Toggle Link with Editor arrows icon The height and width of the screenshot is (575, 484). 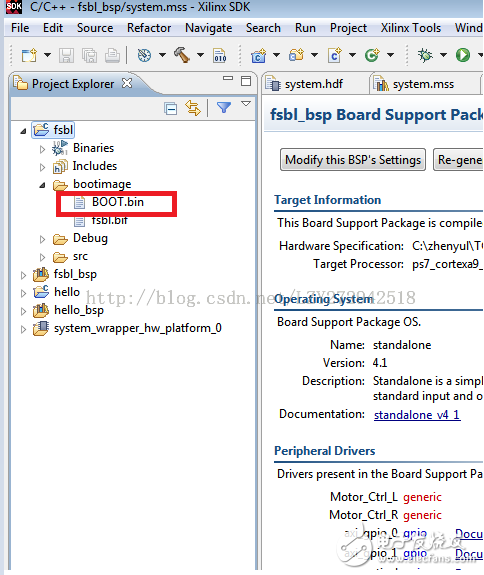pos(193,108)
